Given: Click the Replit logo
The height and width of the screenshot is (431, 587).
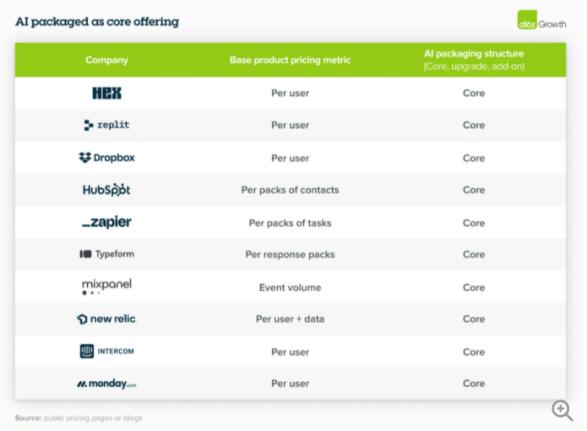Looking at the screenshot, I should point(107,125).
